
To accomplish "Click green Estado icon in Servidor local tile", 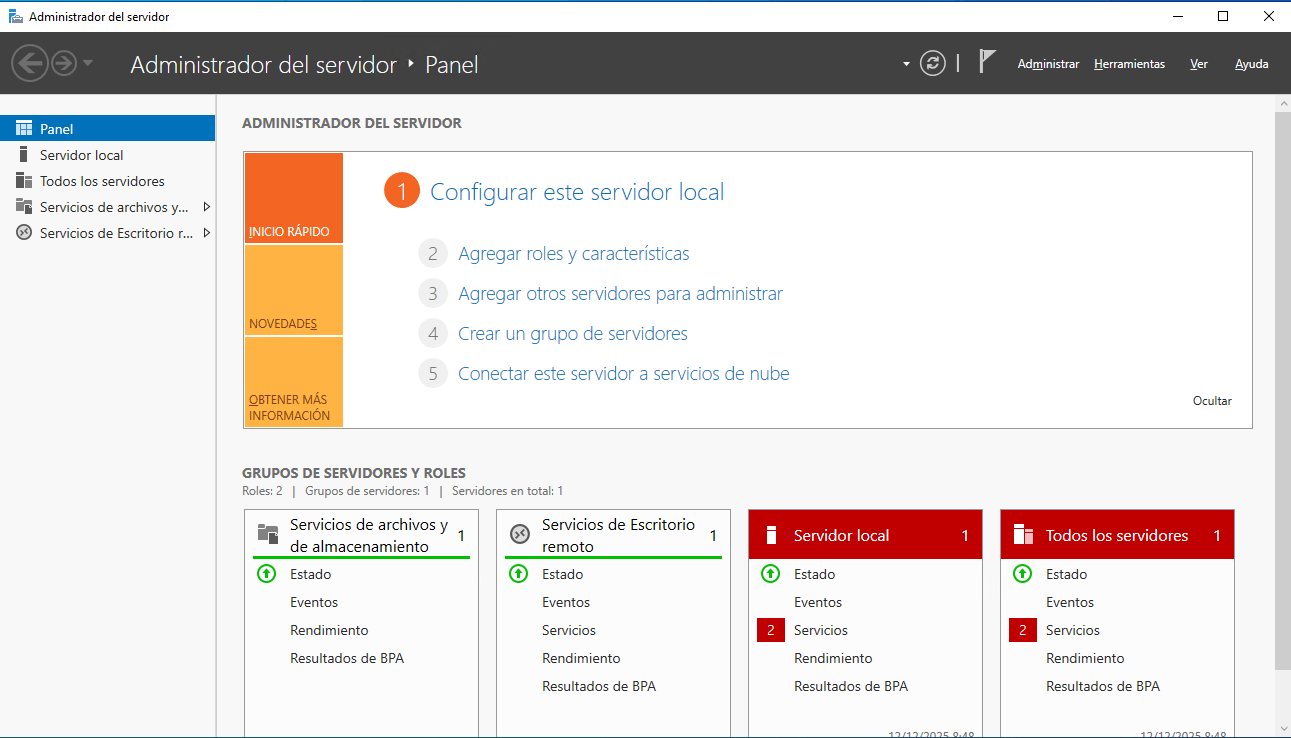I will pyautogui.click(x=770, y=574).
